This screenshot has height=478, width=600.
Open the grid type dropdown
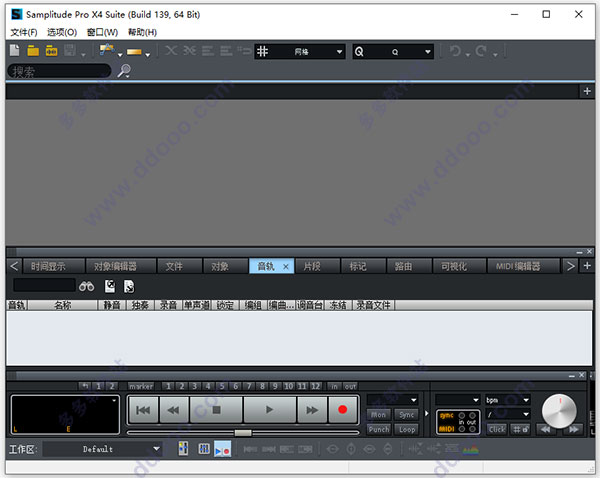click(339, 52)
